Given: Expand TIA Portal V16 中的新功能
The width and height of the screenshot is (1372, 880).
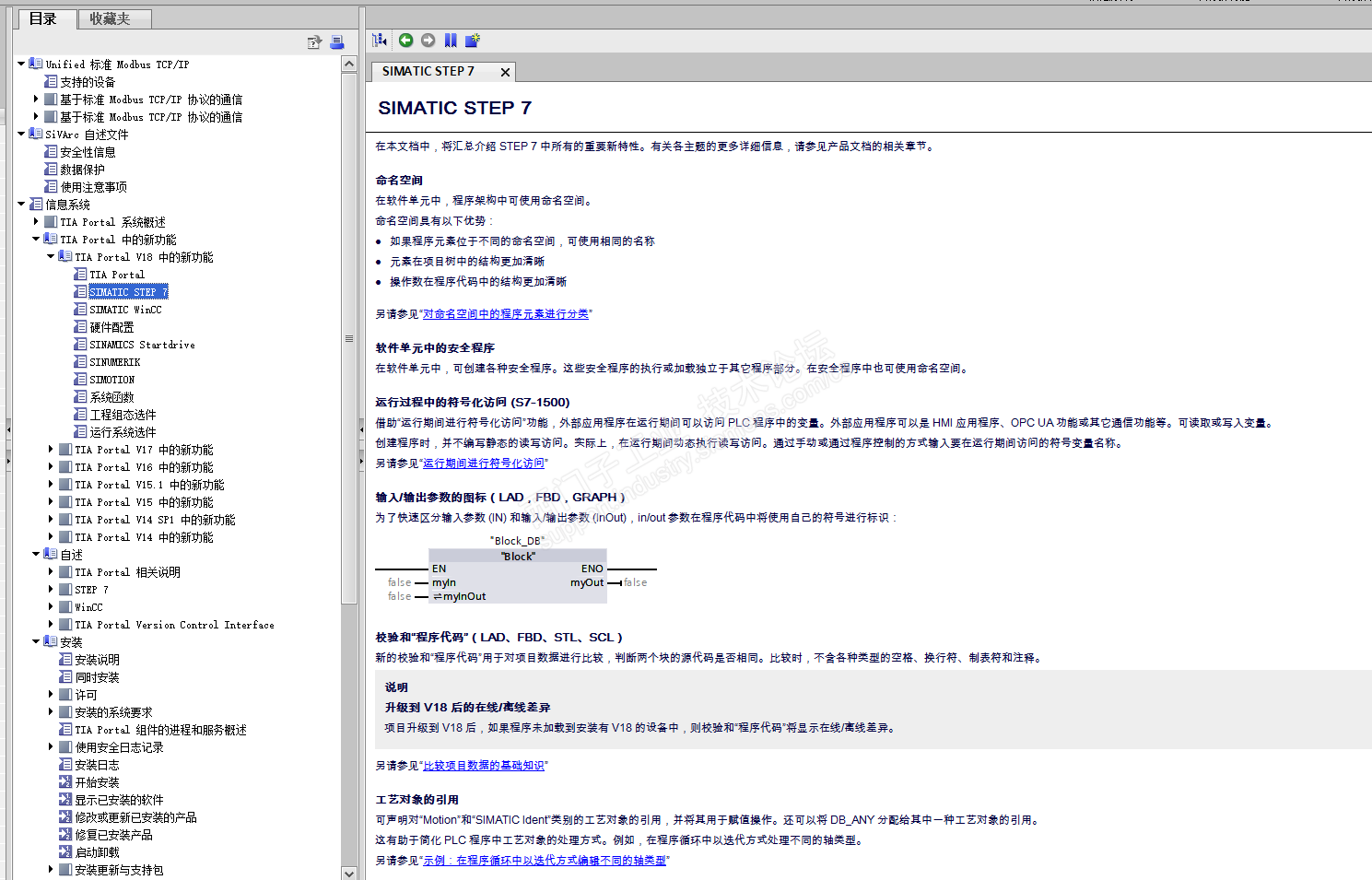Looking at the screenshot, I should (51, 467).
